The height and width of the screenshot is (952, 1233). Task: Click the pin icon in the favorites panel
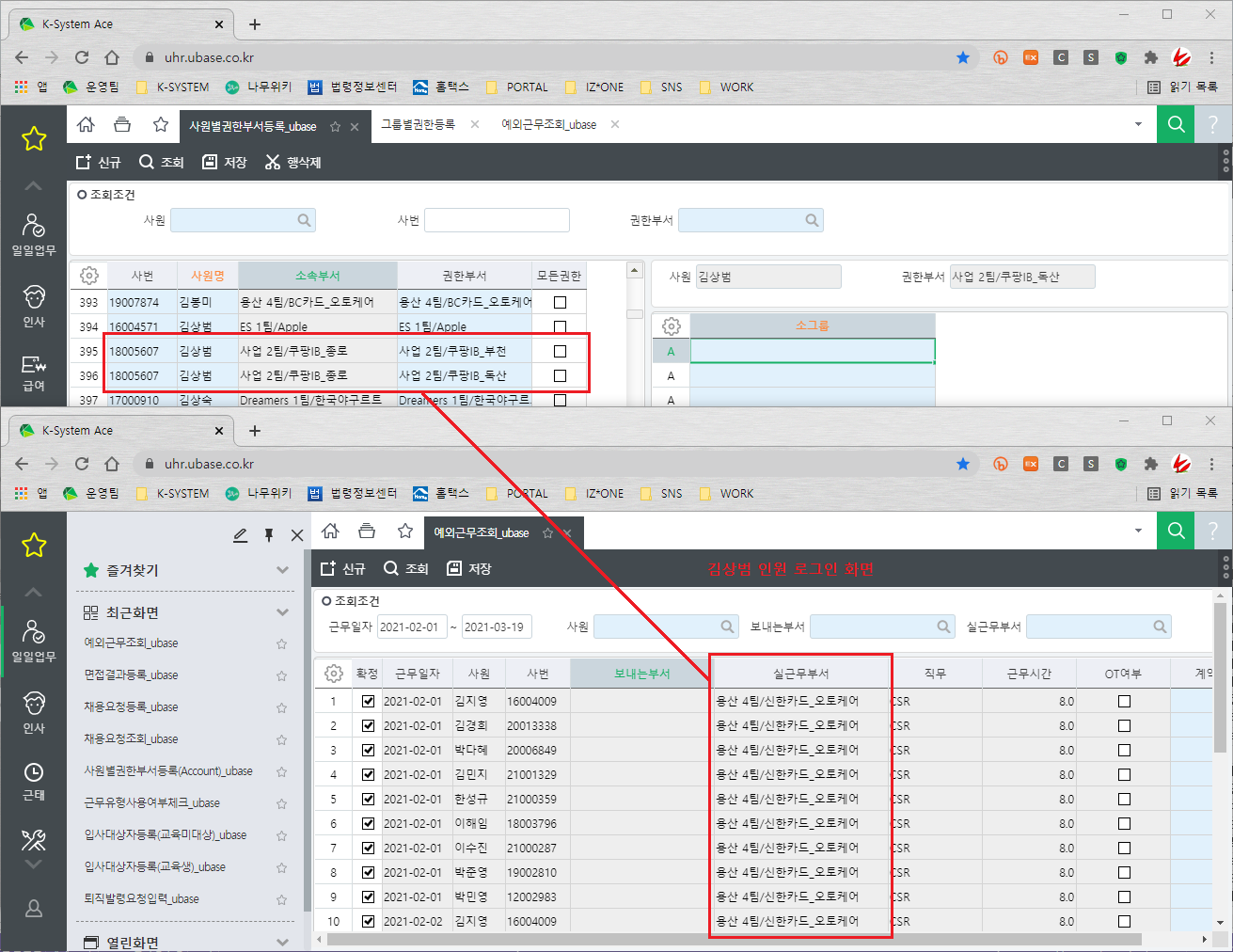click(269, 535)
